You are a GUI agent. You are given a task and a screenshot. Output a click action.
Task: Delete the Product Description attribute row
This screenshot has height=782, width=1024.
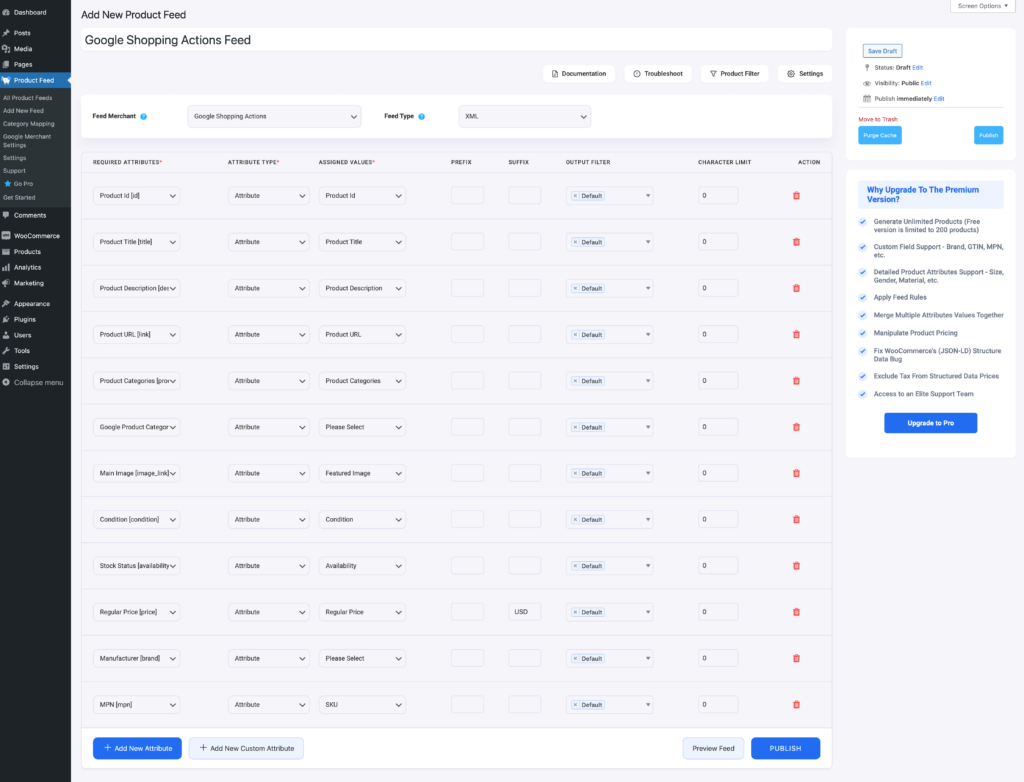pos(796,288)
